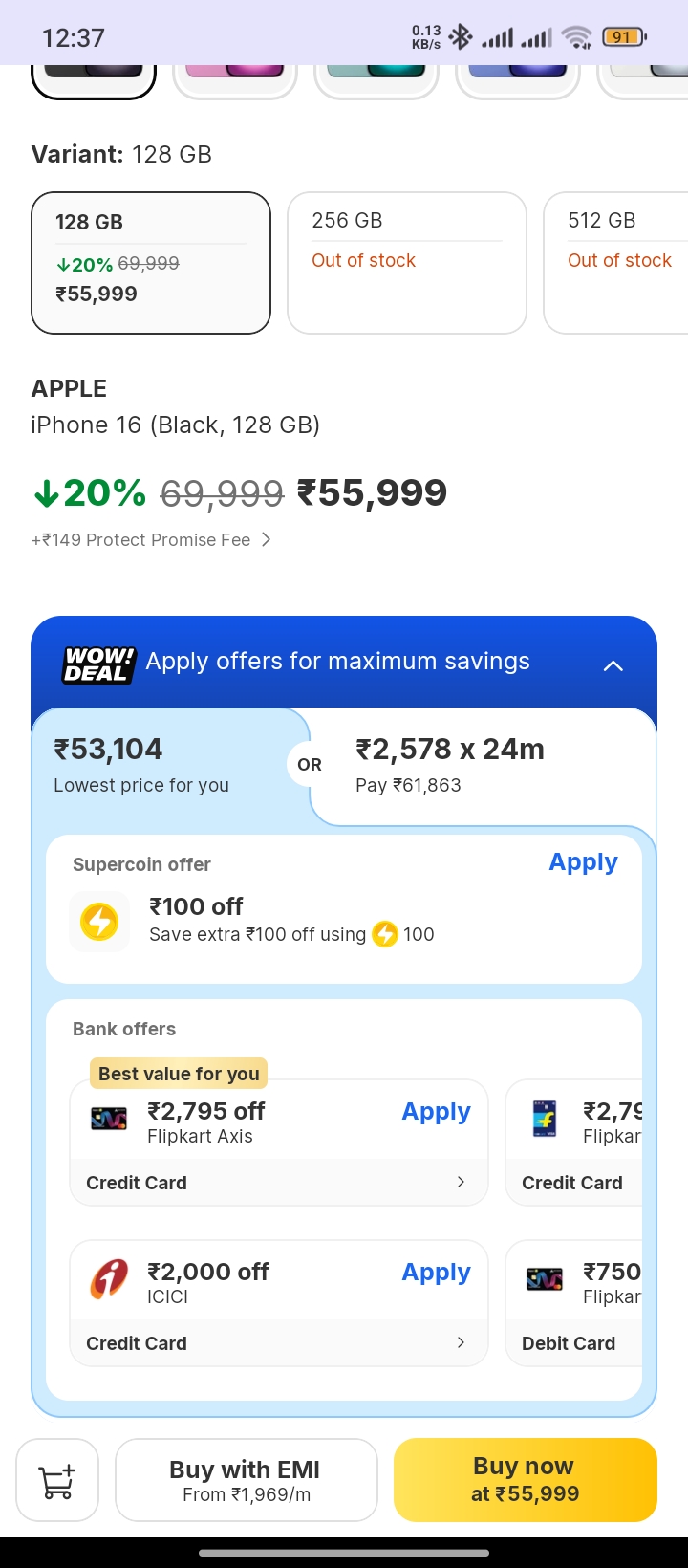Tap the Flipkart Axis card icon
This screenshot has width=688, height=1568.
click(x=109, y=1118)
